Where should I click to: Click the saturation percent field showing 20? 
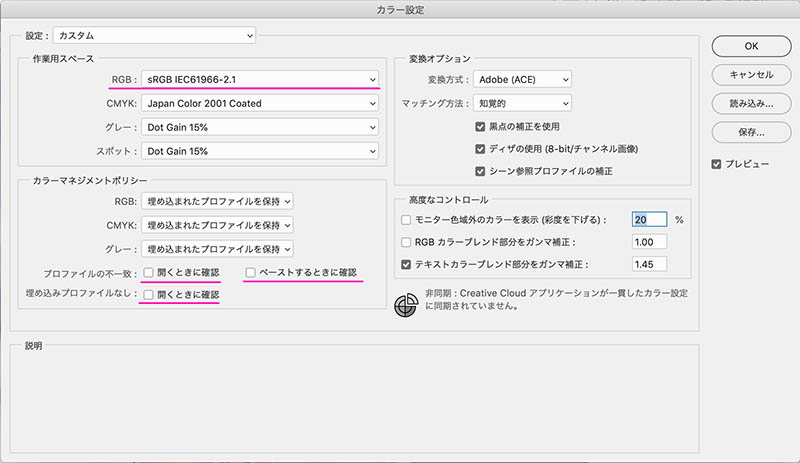[x=649, y=220]
